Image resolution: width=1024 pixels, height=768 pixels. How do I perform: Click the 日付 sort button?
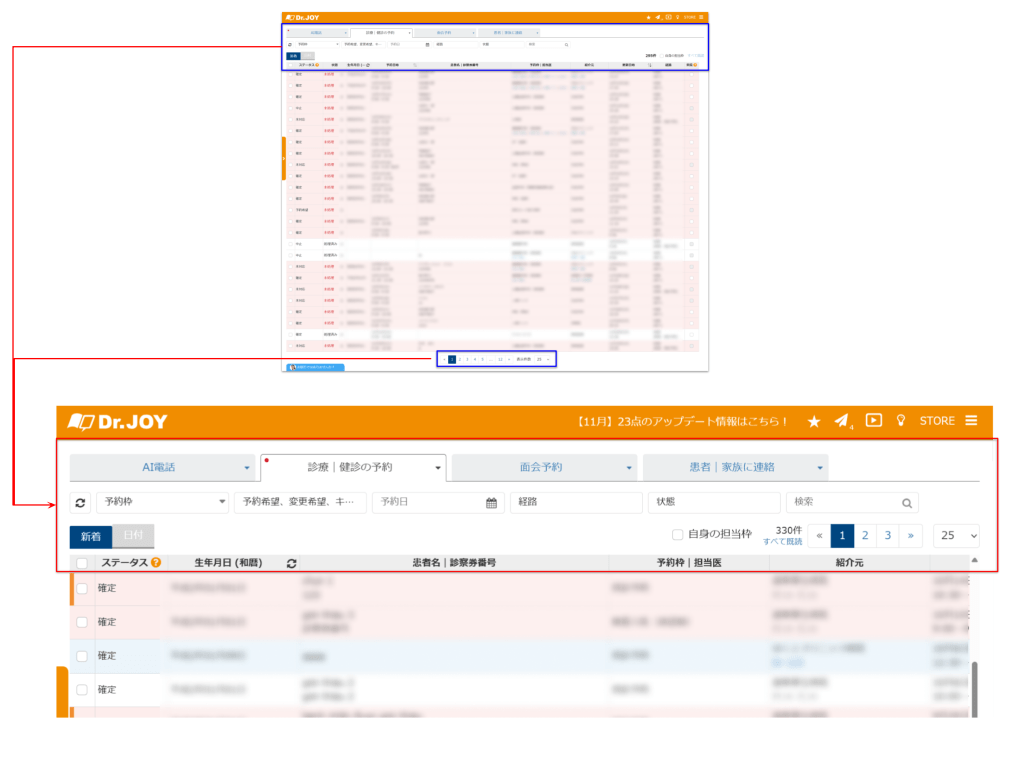[133, 536]
